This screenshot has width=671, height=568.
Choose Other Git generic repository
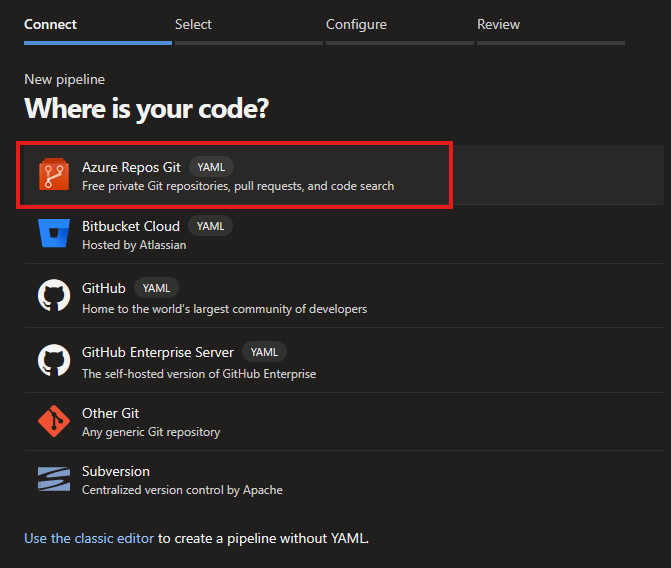[110, 413]
